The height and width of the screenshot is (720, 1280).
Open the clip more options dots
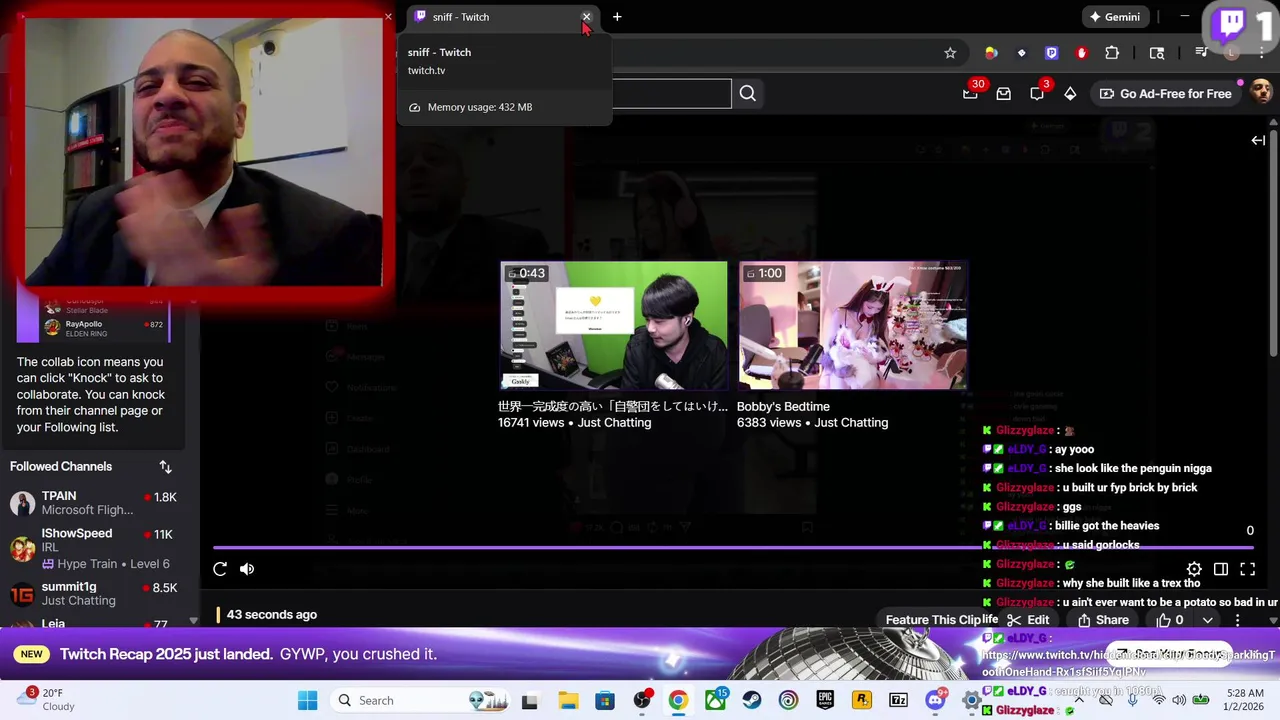pos(1237,620)
